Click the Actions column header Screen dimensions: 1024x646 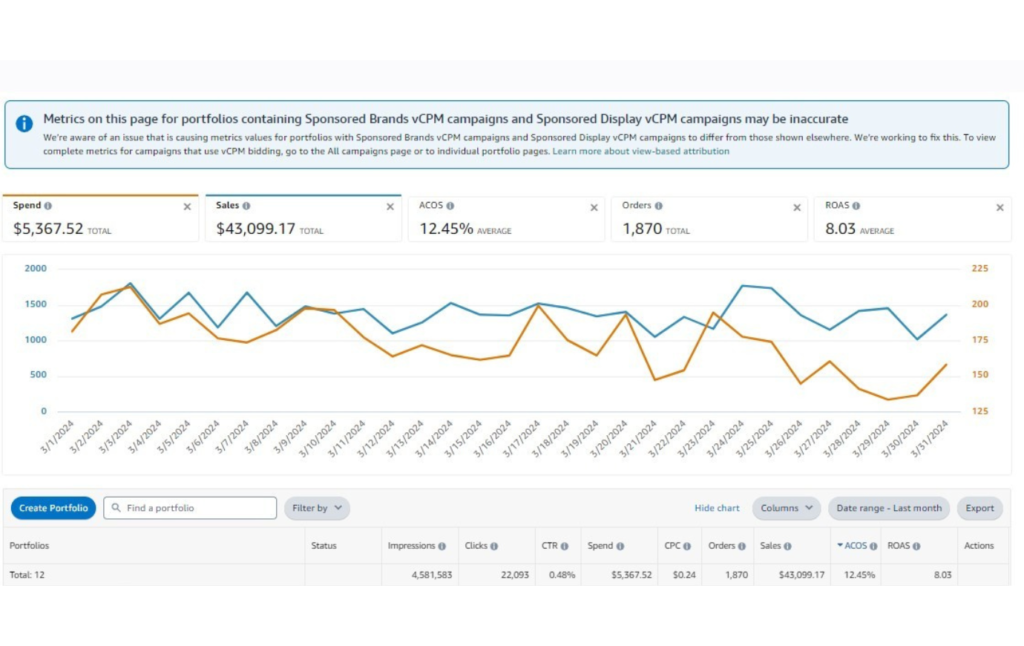click(979, 545)
